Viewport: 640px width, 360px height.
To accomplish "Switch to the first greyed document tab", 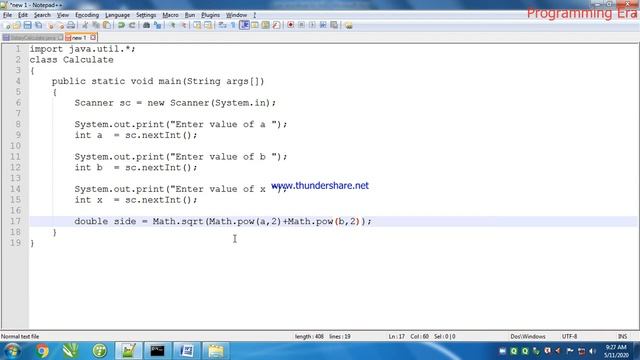I will pyautogui.click(x=32, y=38).
